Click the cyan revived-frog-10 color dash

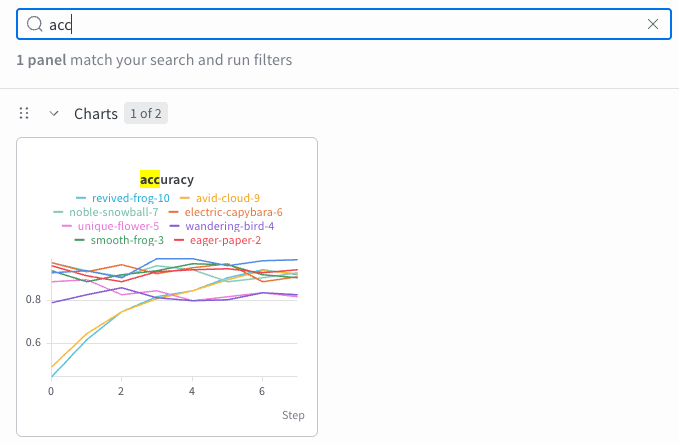tap(81, 198)
